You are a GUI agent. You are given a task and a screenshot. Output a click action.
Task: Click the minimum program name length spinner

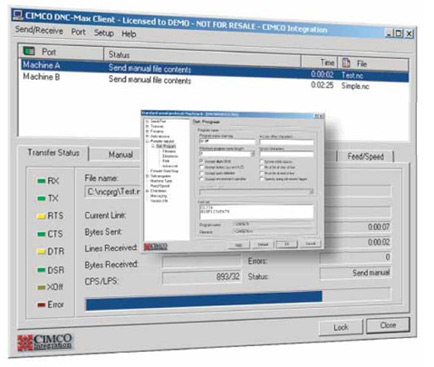253,154
